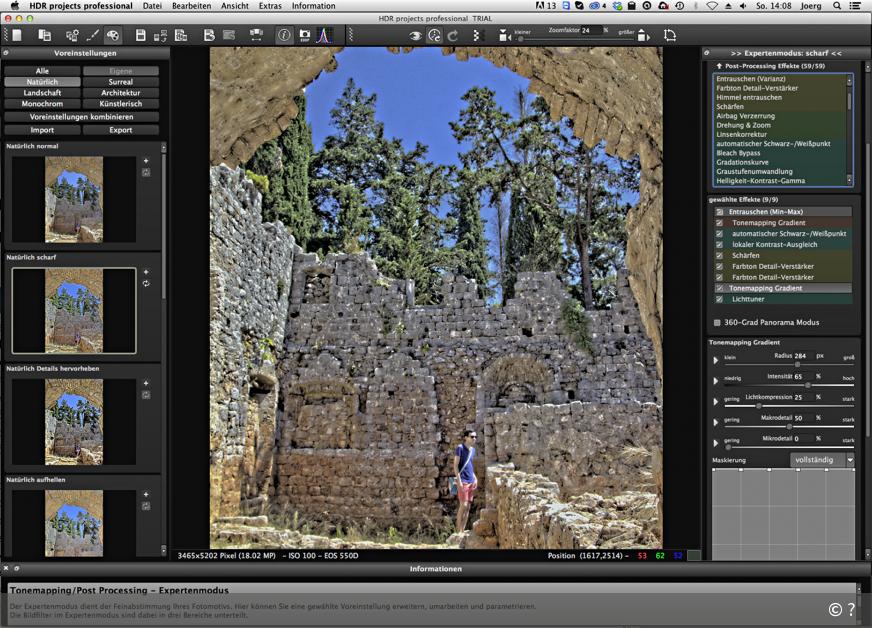Open macOS Spotlight search icon
The width and height of the screenshot is (872, 628).
(x=837, y=6)
